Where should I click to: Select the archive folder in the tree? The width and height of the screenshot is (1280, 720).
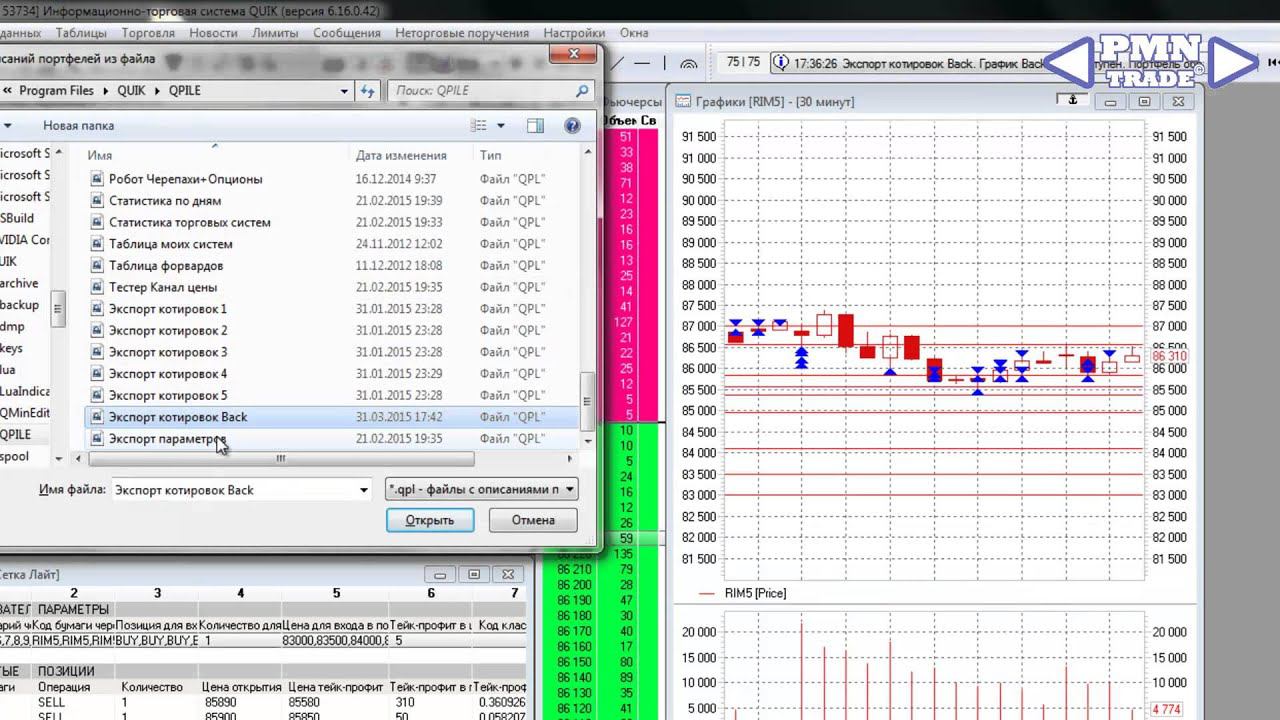[19, 283]
